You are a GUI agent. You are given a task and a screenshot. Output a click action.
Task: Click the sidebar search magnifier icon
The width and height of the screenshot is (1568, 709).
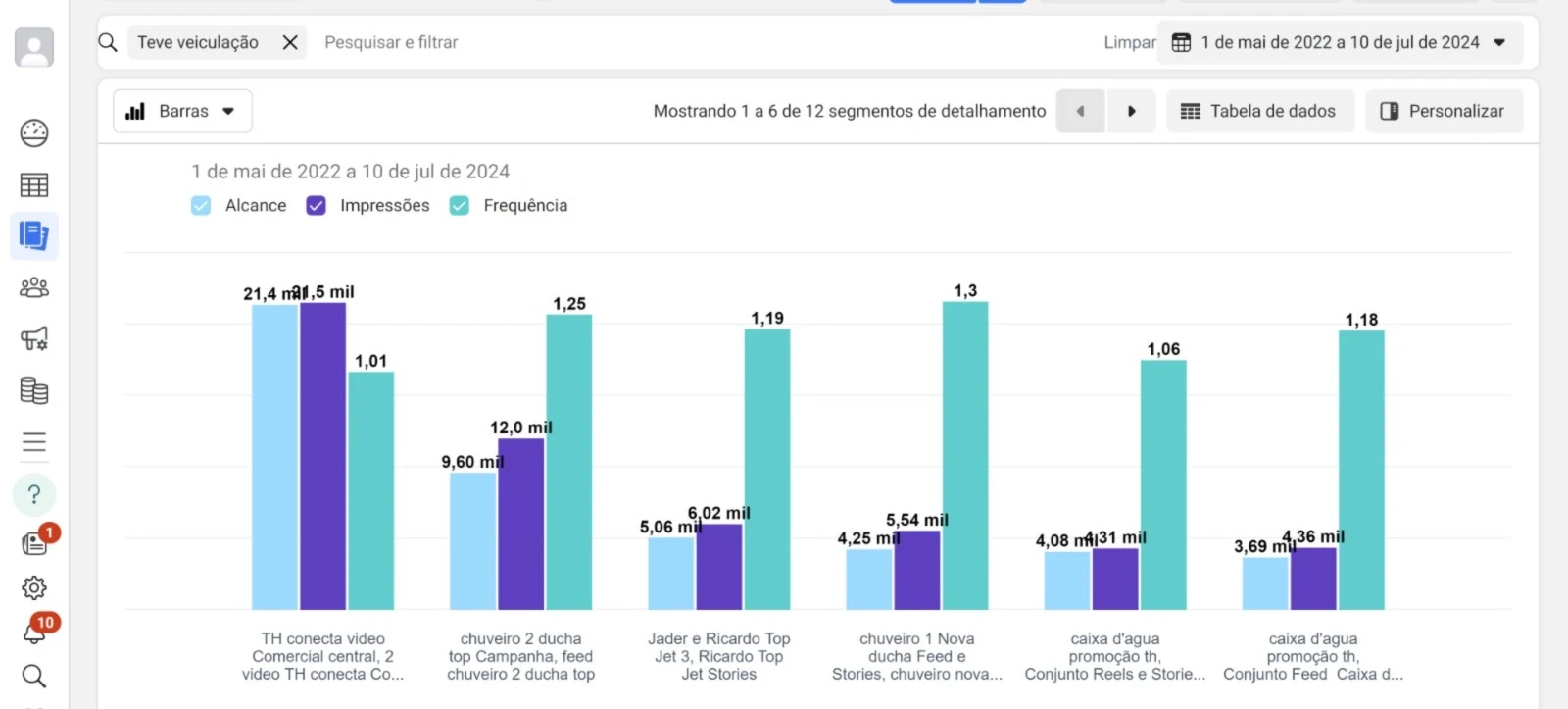34,676
